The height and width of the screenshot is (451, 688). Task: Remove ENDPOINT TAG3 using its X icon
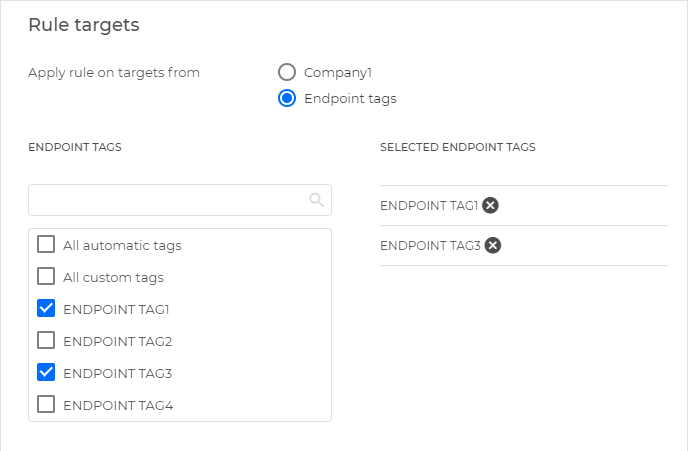(x=492, y=245)
